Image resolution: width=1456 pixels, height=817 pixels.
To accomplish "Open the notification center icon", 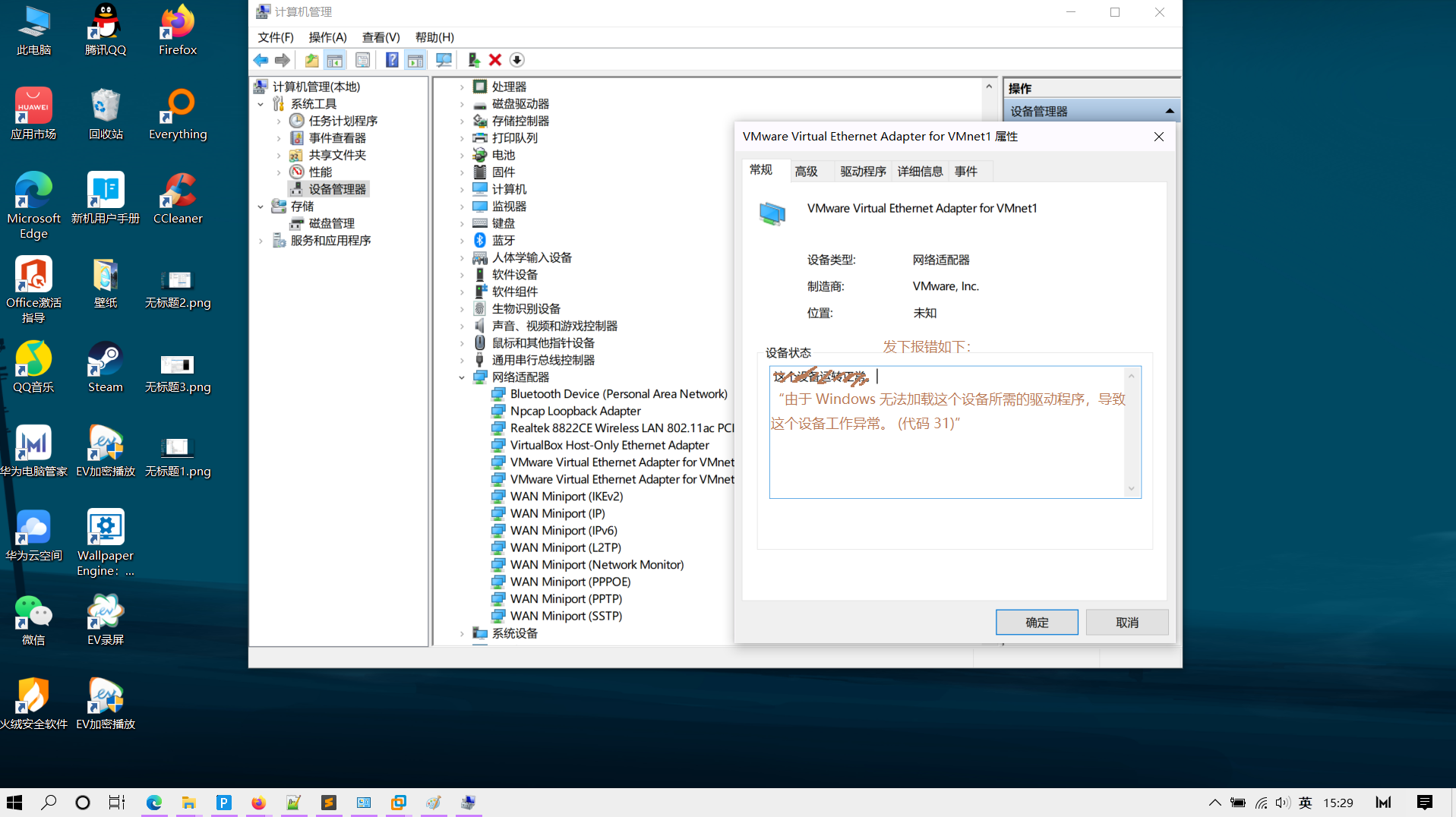I will (1425, 803).
